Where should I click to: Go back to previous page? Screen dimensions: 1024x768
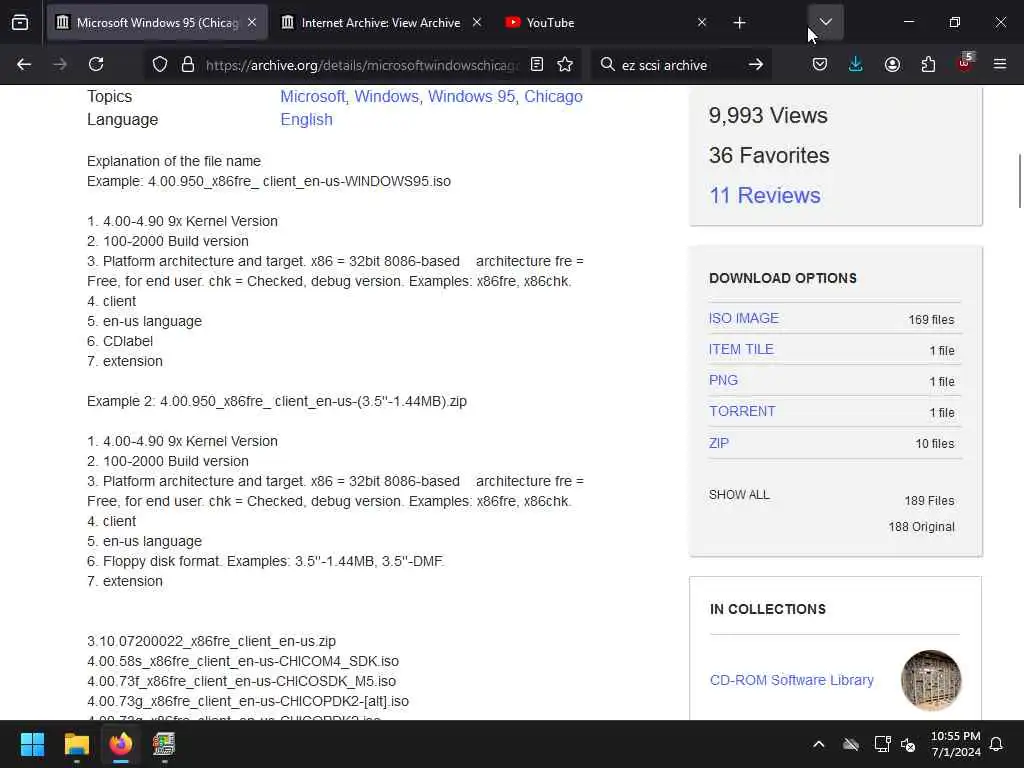click(24, 64)
